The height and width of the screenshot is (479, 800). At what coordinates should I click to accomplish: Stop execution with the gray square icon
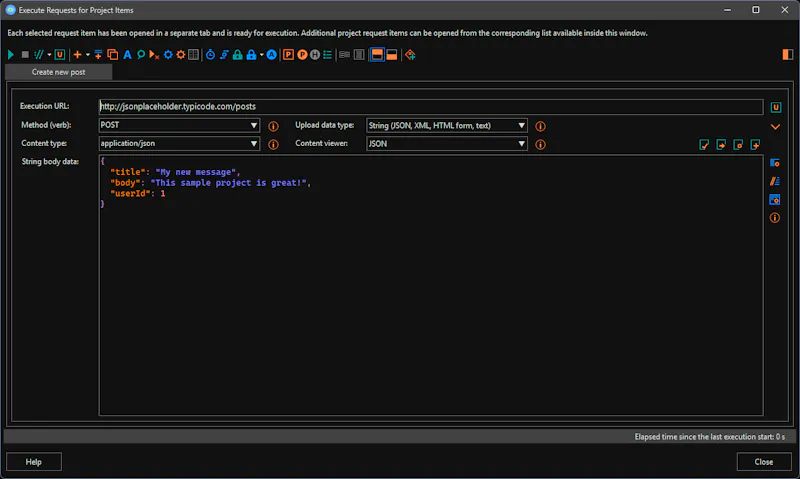click(x=25, y=55)
